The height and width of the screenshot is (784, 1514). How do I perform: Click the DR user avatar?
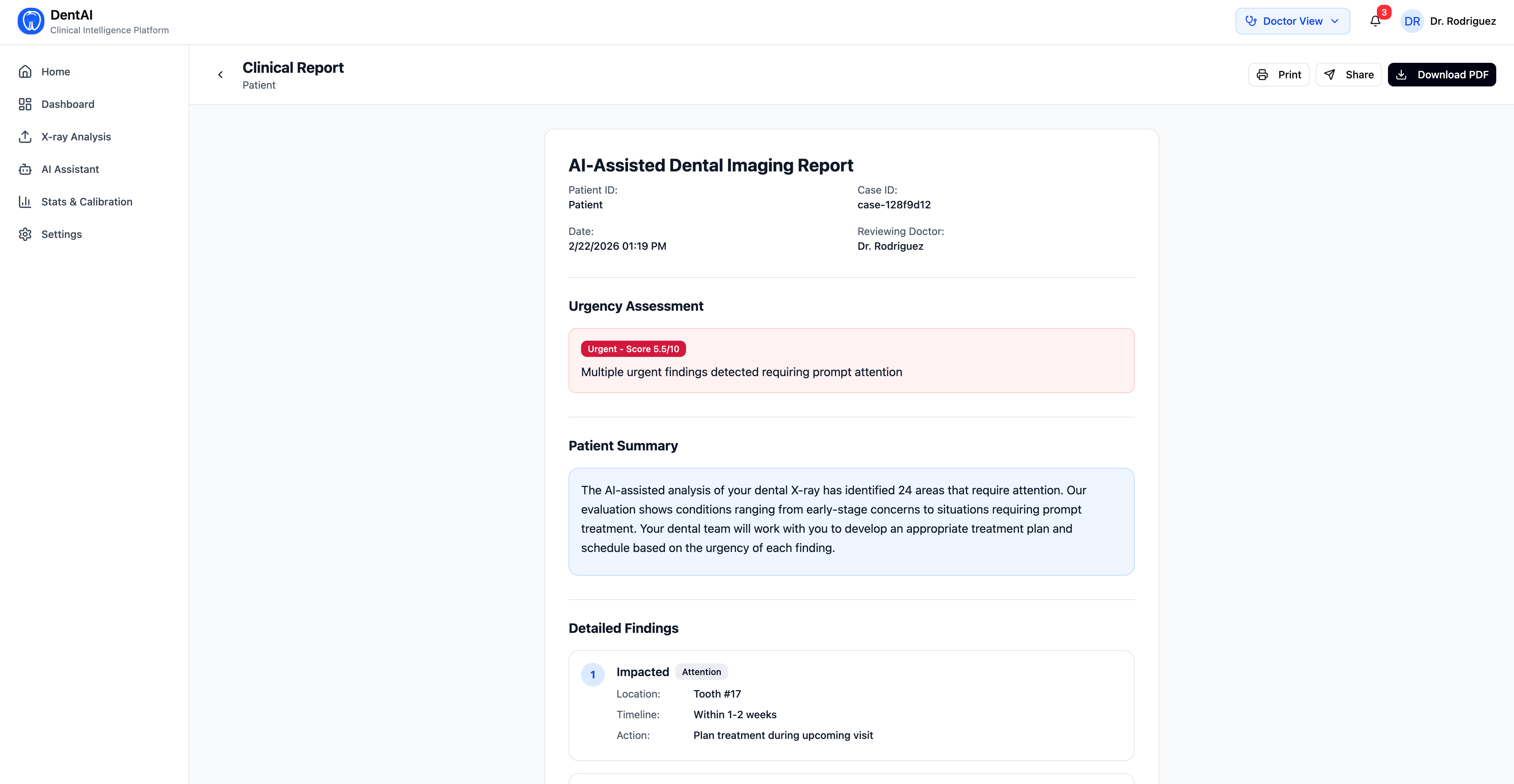1412,21
